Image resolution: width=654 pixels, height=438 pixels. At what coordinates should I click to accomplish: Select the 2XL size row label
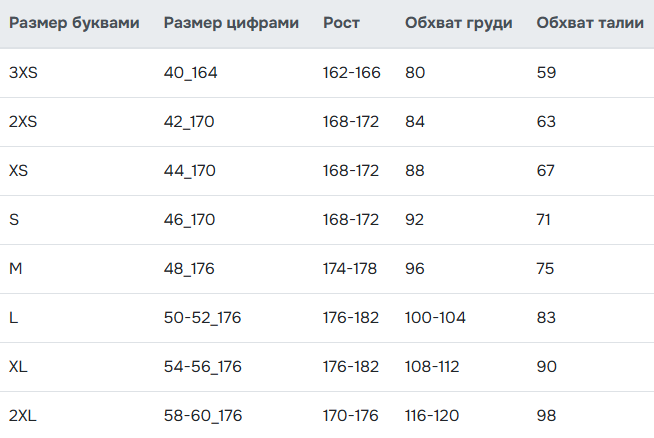[x=23, y=416]
